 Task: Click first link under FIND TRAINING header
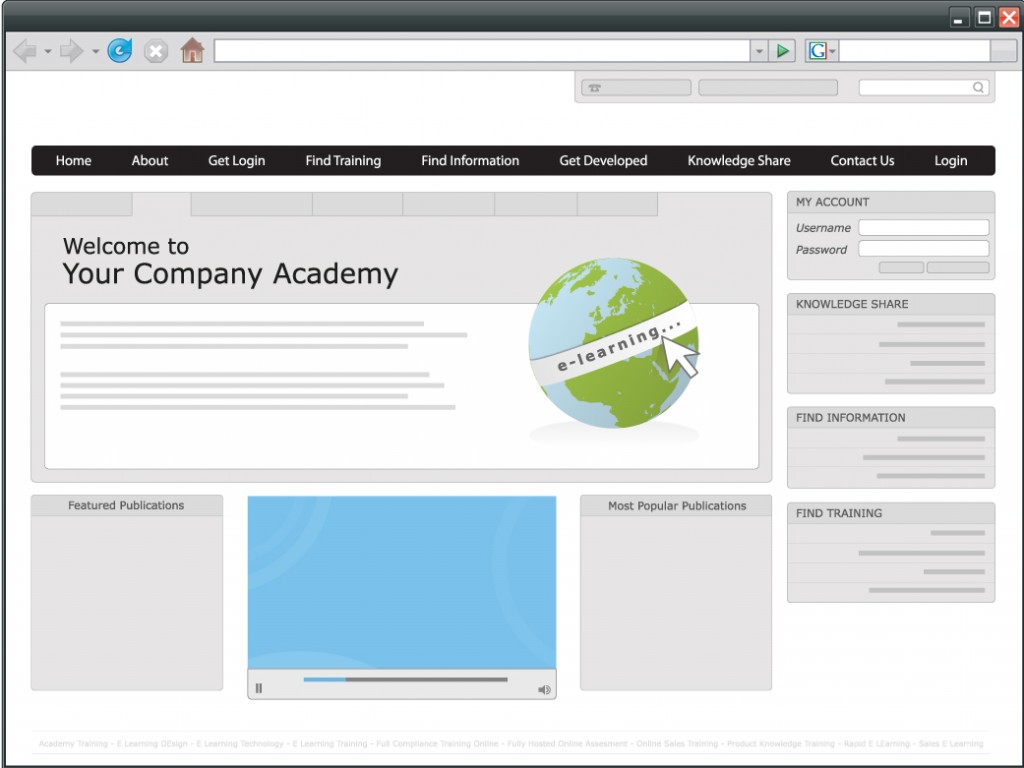(957, 533)
